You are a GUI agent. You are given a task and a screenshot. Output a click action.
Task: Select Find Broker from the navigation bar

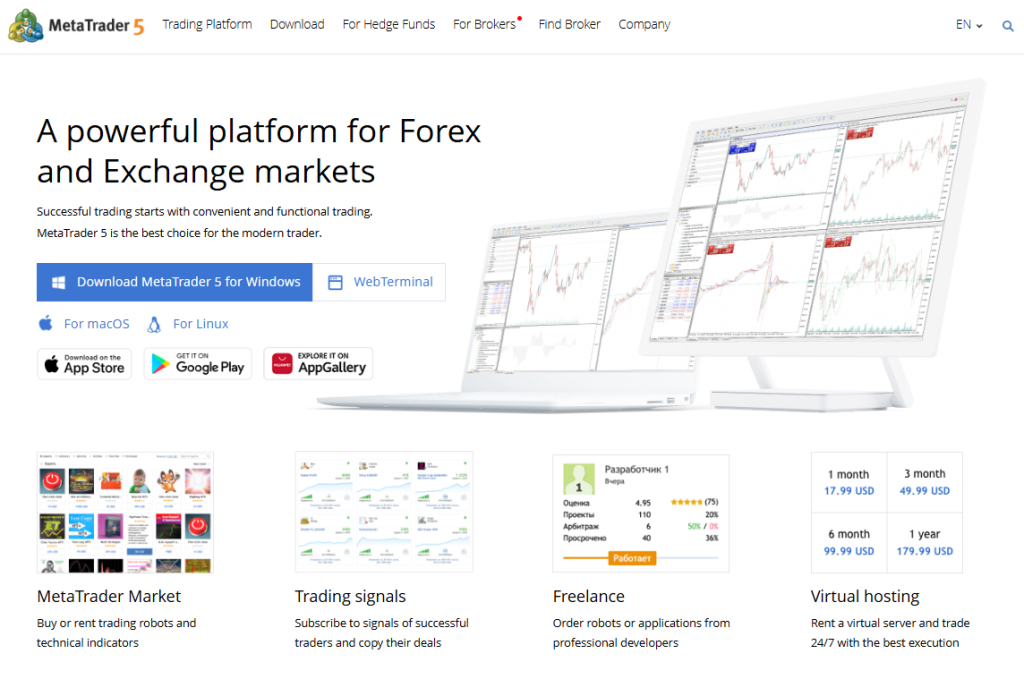point(569,25)
